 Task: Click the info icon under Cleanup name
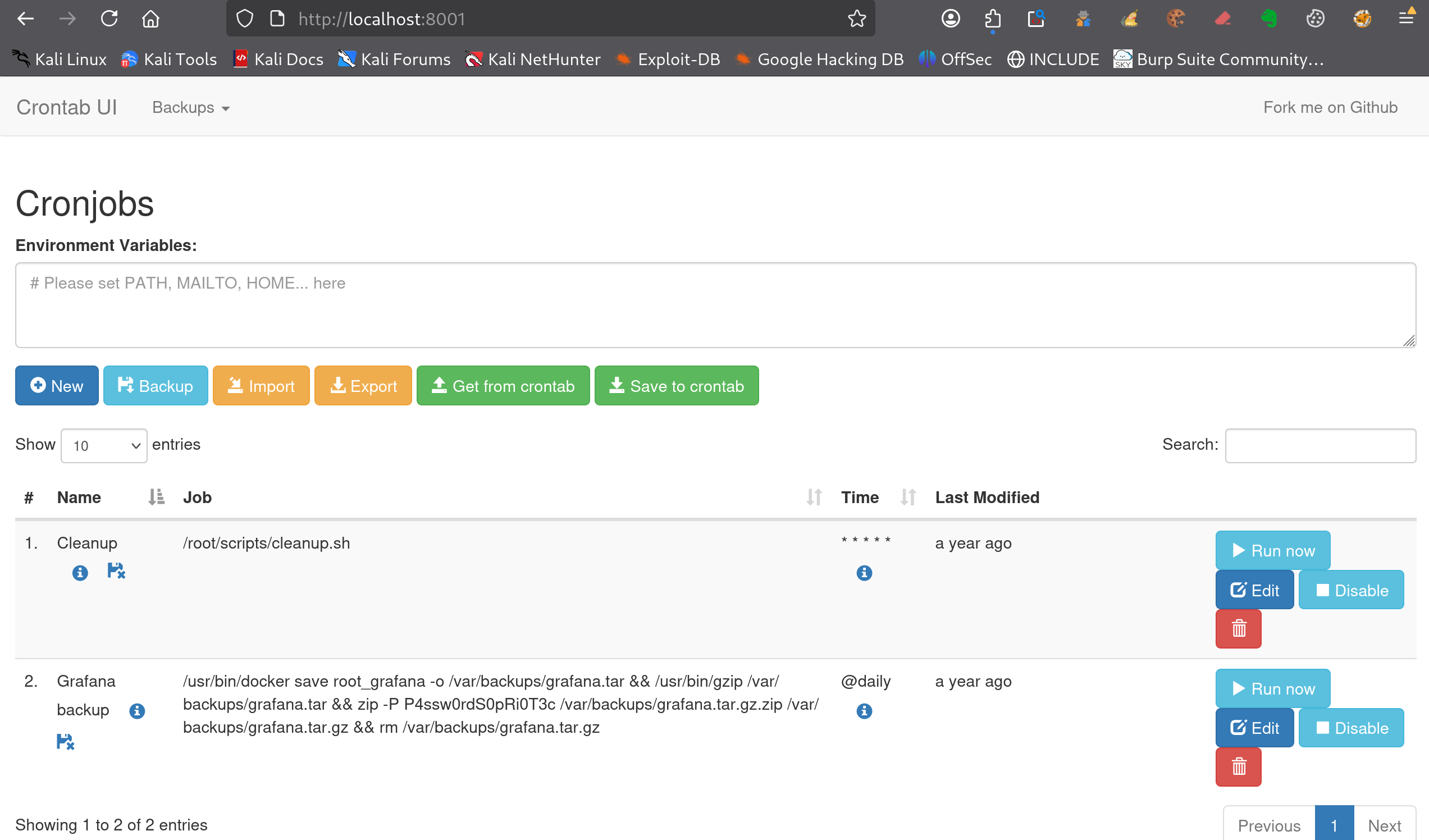click(80, 573)
